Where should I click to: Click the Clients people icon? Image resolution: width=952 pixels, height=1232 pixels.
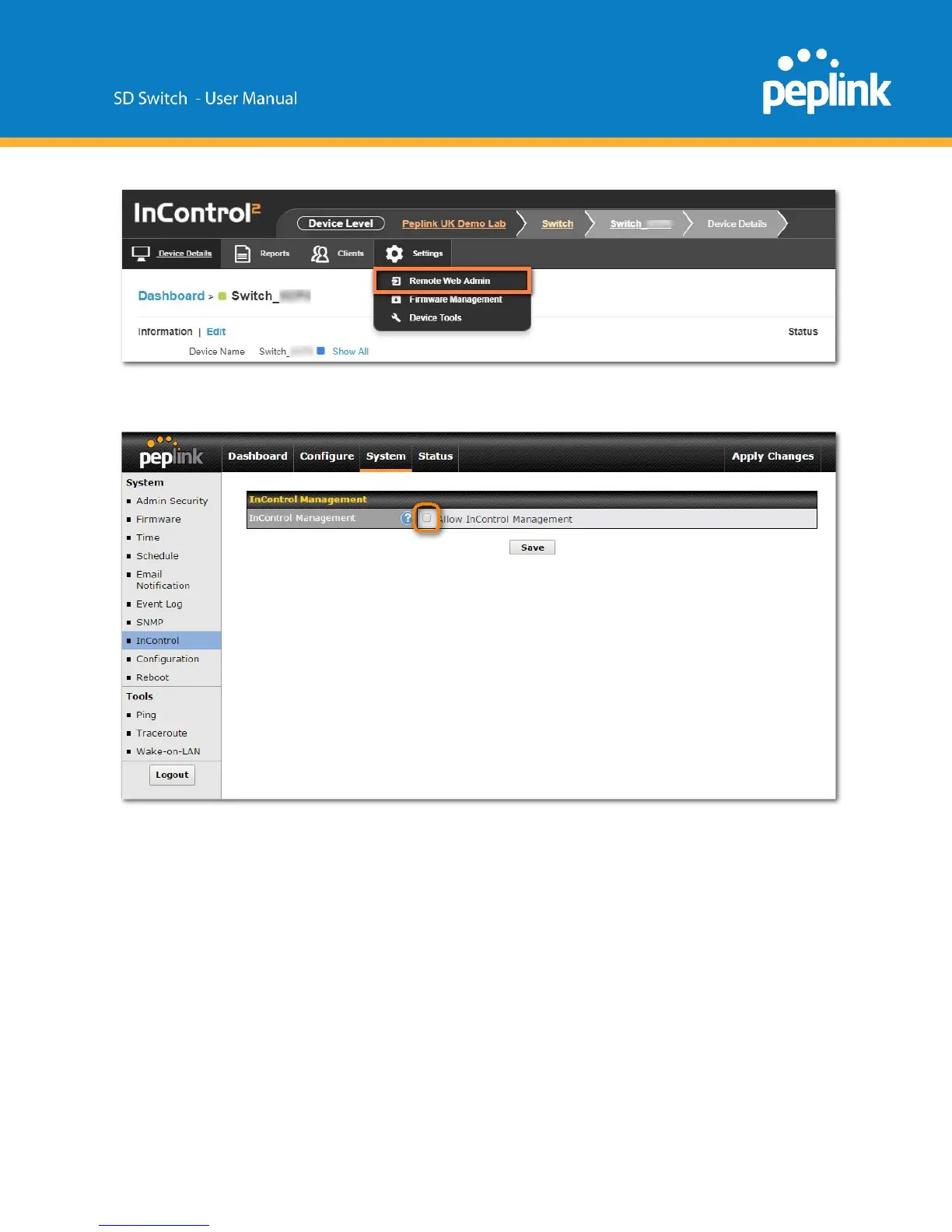coord(320,254)
